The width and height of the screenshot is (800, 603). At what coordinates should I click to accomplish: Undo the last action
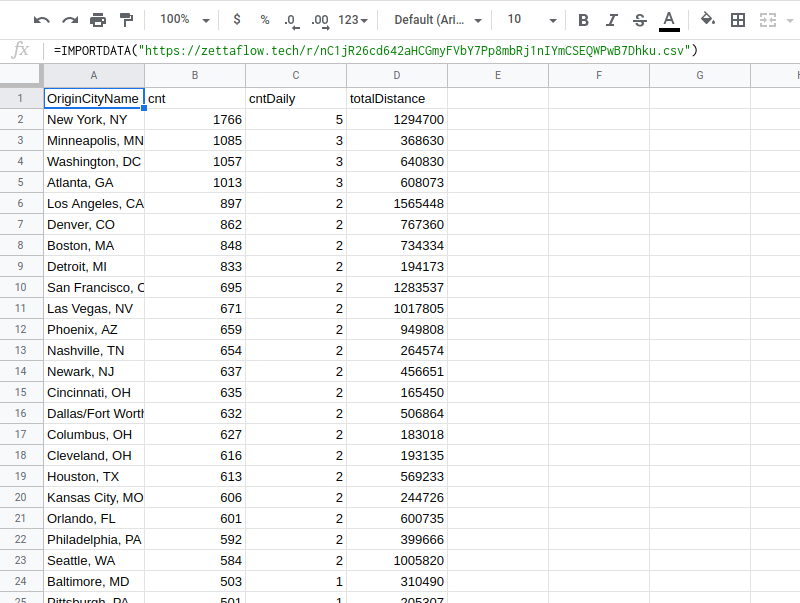pos(40,19)
